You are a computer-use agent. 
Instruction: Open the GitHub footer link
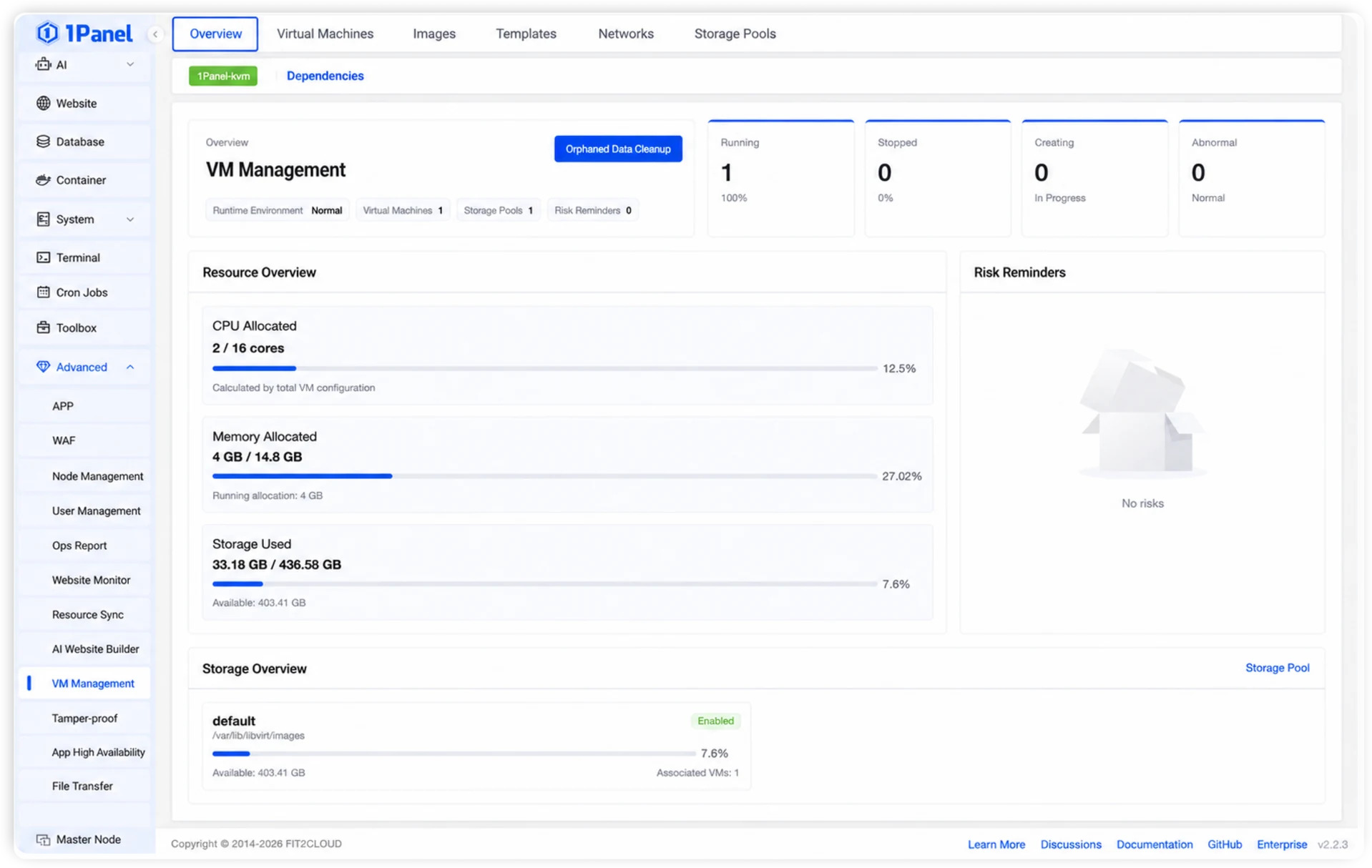1224,844
